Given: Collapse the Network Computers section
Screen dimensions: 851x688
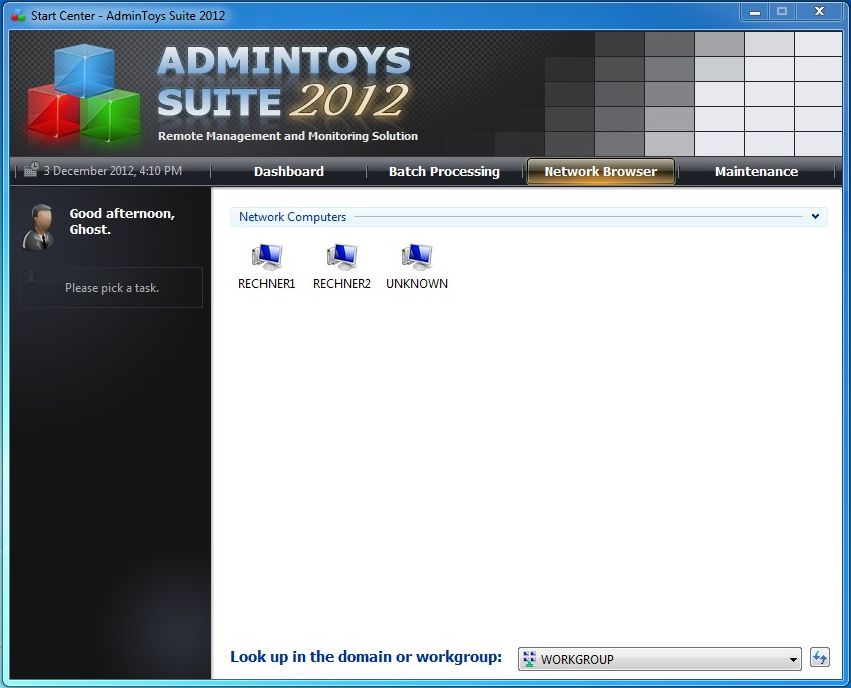Looking at the screenshot, I should pos(815,216).
